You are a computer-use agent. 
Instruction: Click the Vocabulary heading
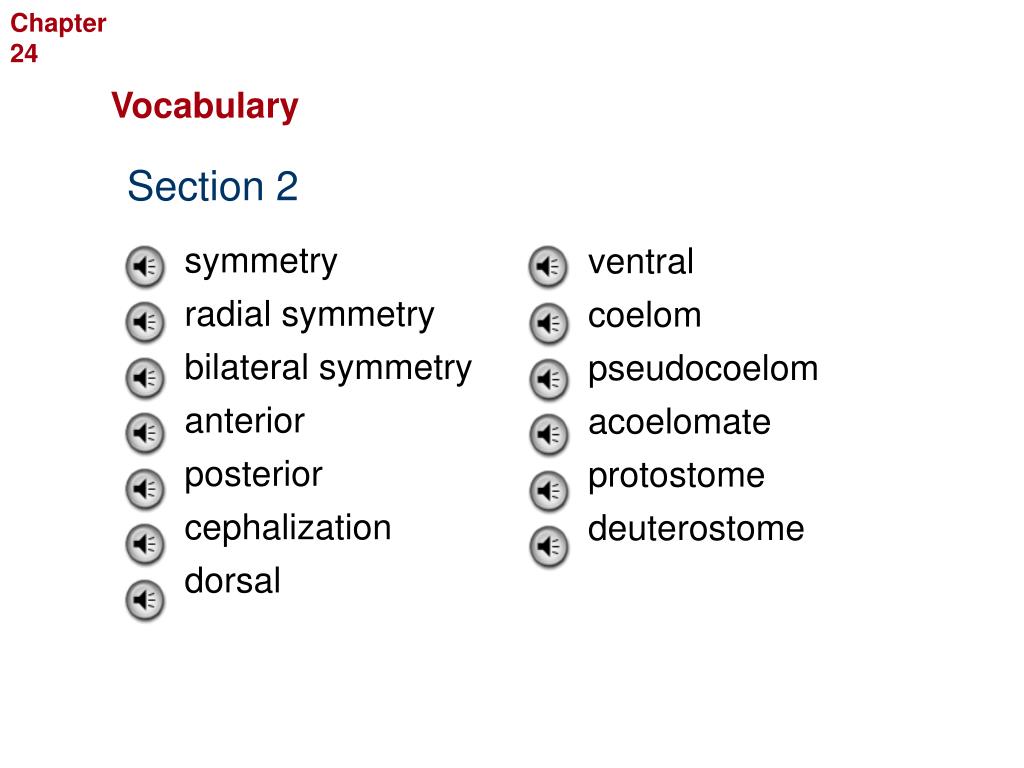pyautogui.click(x=204, y=106)
